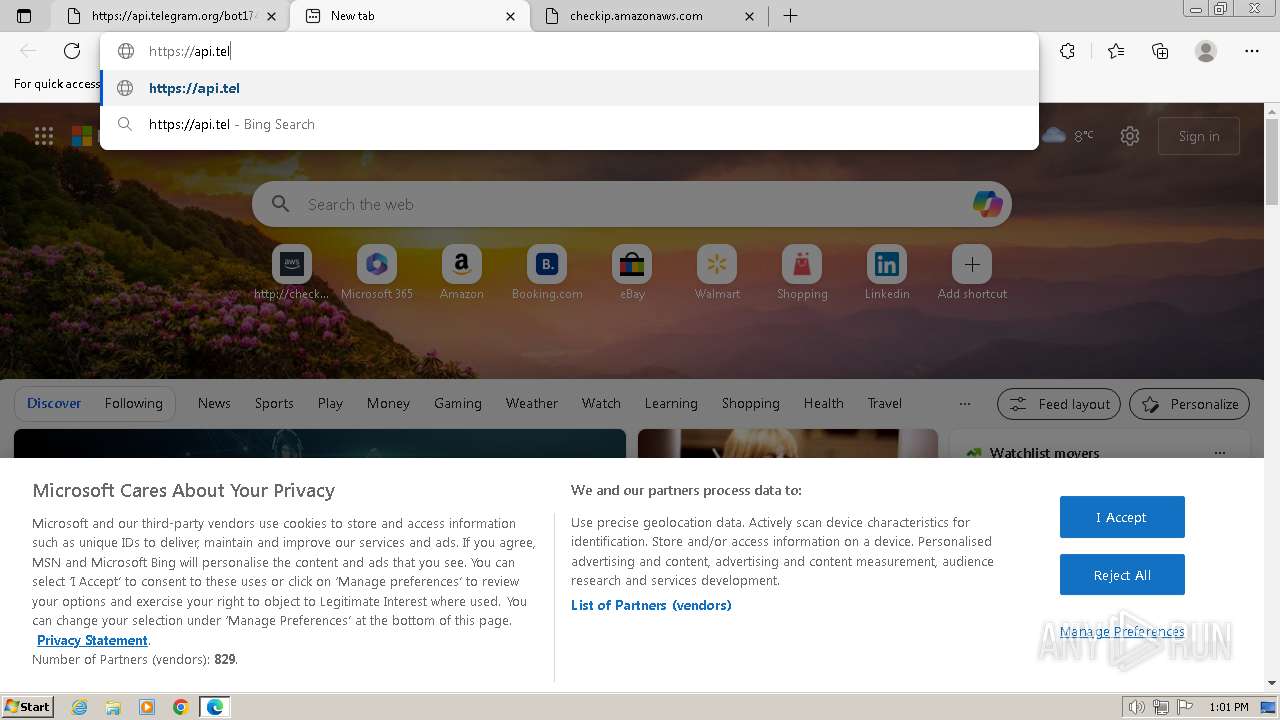The image size is (1280, 720).
Task: Open the Money feed category
Action: point(388,403)
